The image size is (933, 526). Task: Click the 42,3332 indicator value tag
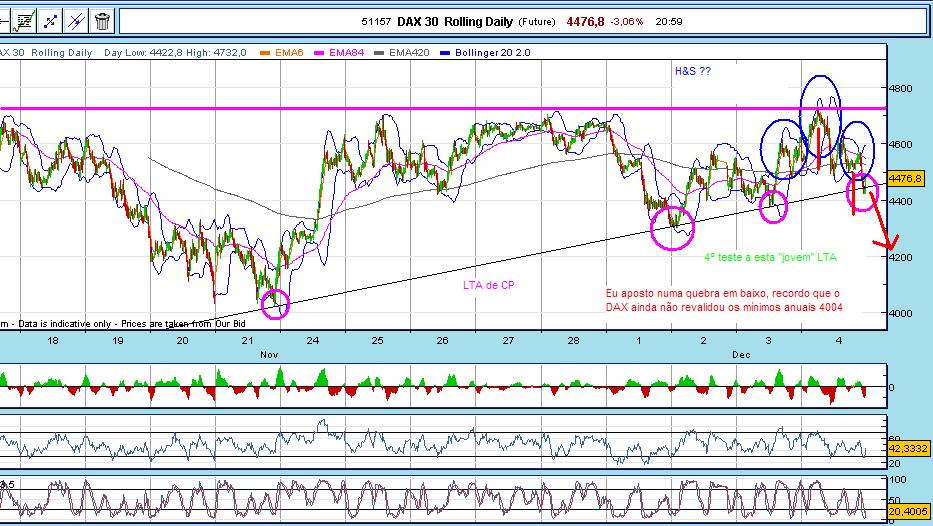click(908, 449)
